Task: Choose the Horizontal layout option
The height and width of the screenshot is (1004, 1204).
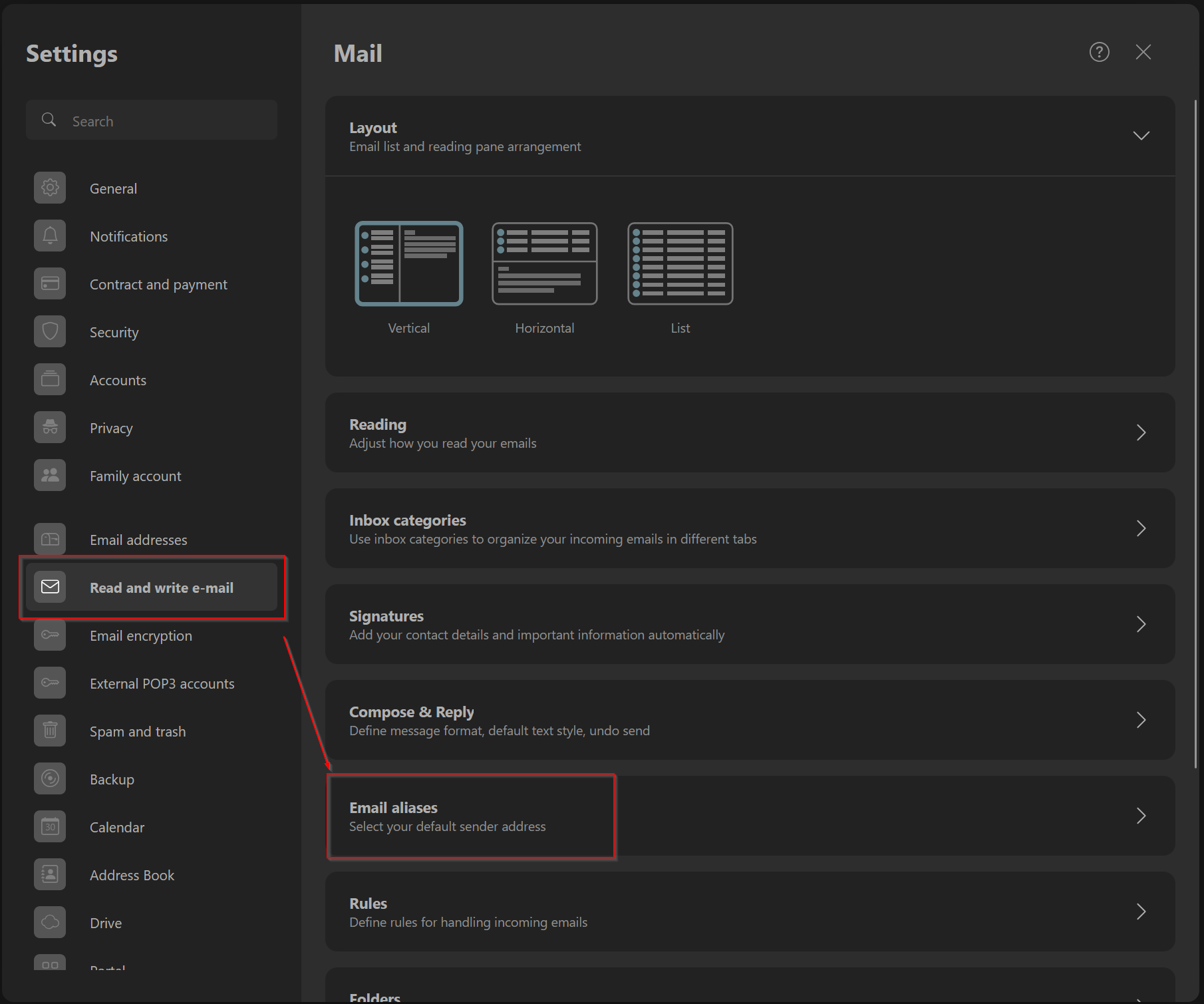Action: 544,264
